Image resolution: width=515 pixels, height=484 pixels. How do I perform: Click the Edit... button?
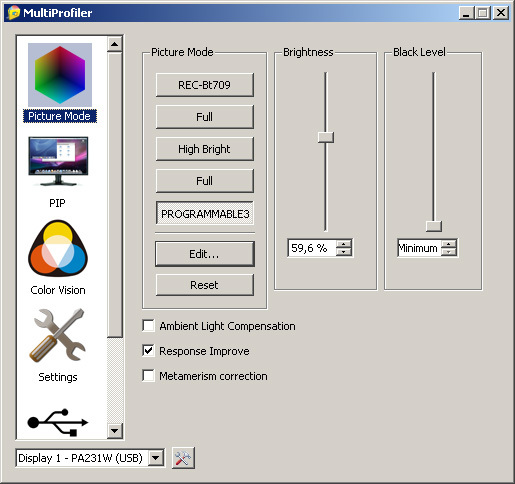(205, 254)
